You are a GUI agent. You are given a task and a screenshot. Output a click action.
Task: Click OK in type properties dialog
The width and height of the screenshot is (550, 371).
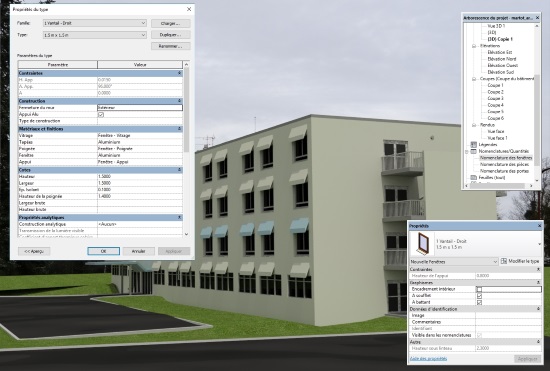tap(103, 251)
